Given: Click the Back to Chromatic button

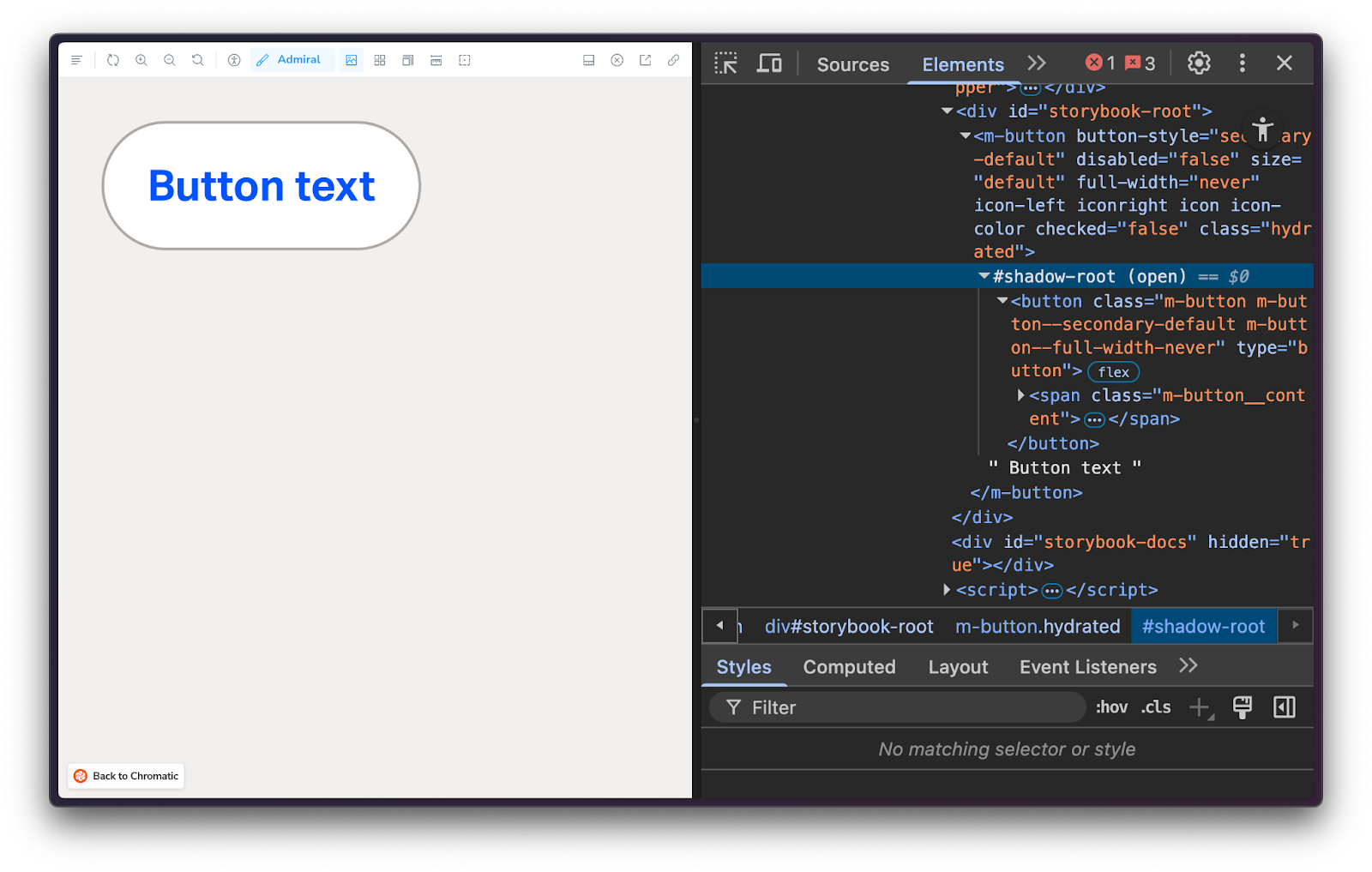Looking at the screenshot, I should point(125,775).
